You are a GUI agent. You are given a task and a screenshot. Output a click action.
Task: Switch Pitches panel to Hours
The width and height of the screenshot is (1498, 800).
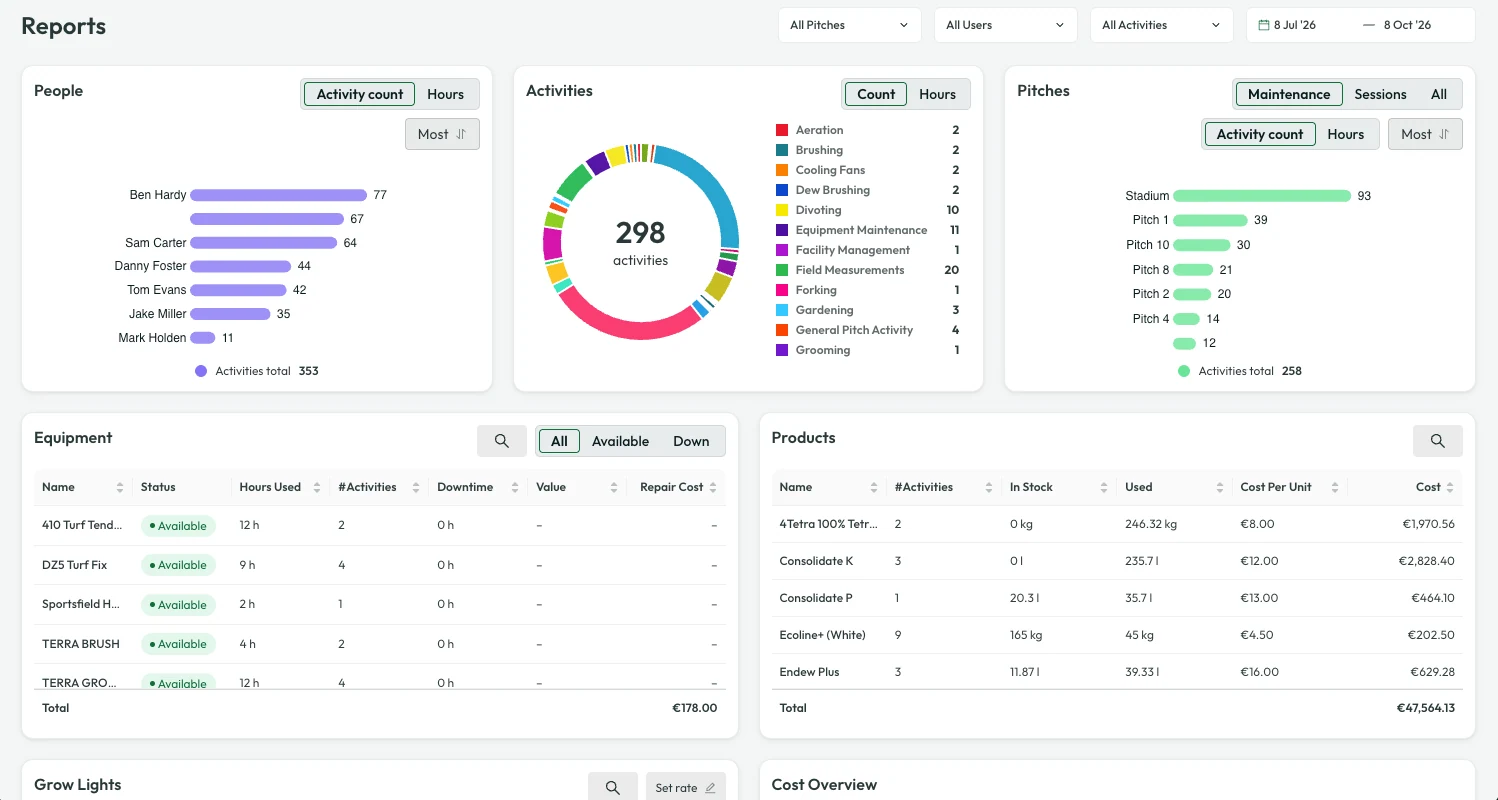point(1346,134)
